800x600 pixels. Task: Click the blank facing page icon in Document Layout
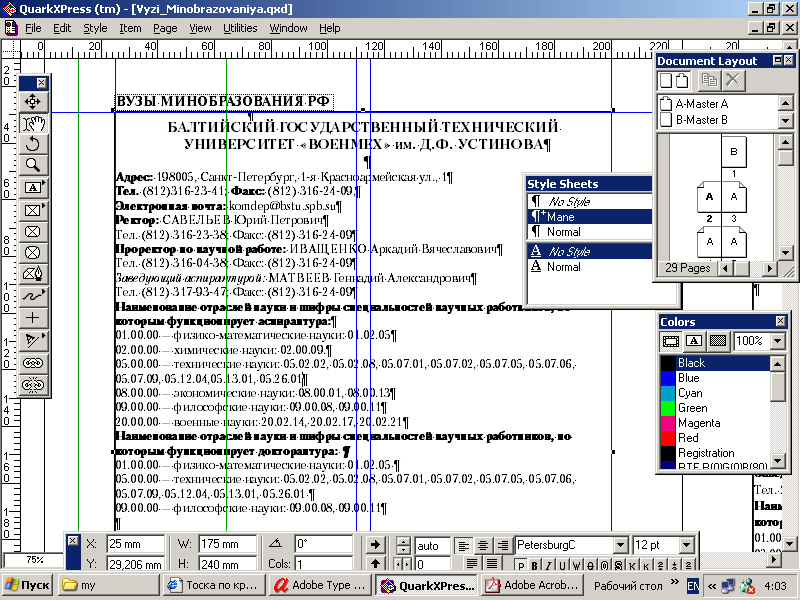[x=683, y=81]
